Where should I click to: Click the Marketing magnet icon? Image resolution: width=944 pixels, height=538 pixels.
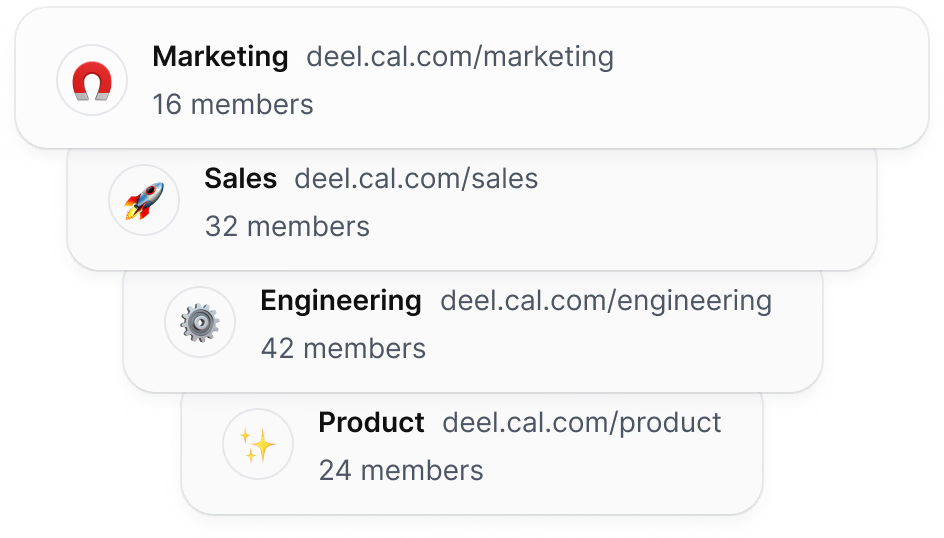click(x=92, y=80)
